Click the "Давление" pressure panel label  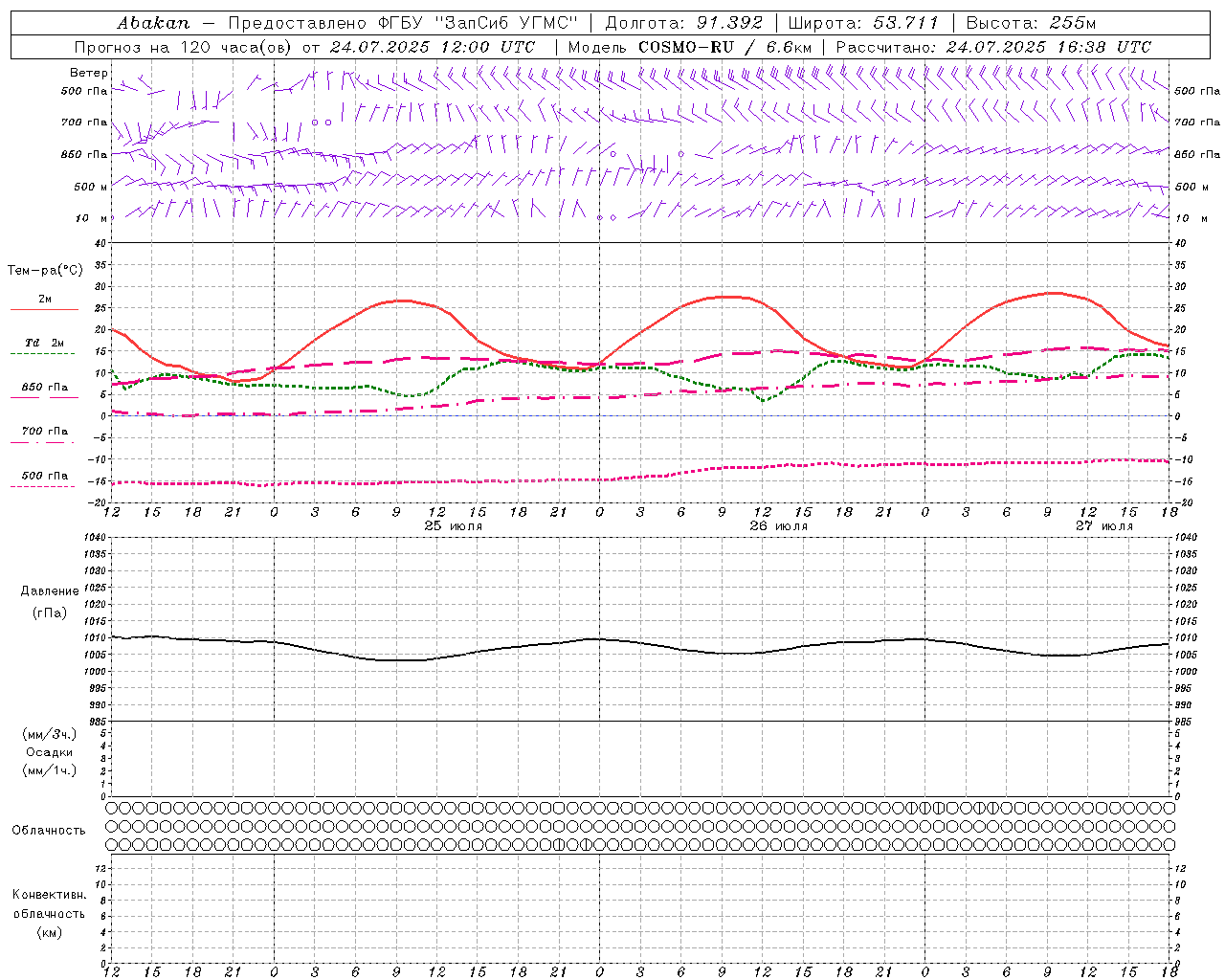tap(50, 591)
